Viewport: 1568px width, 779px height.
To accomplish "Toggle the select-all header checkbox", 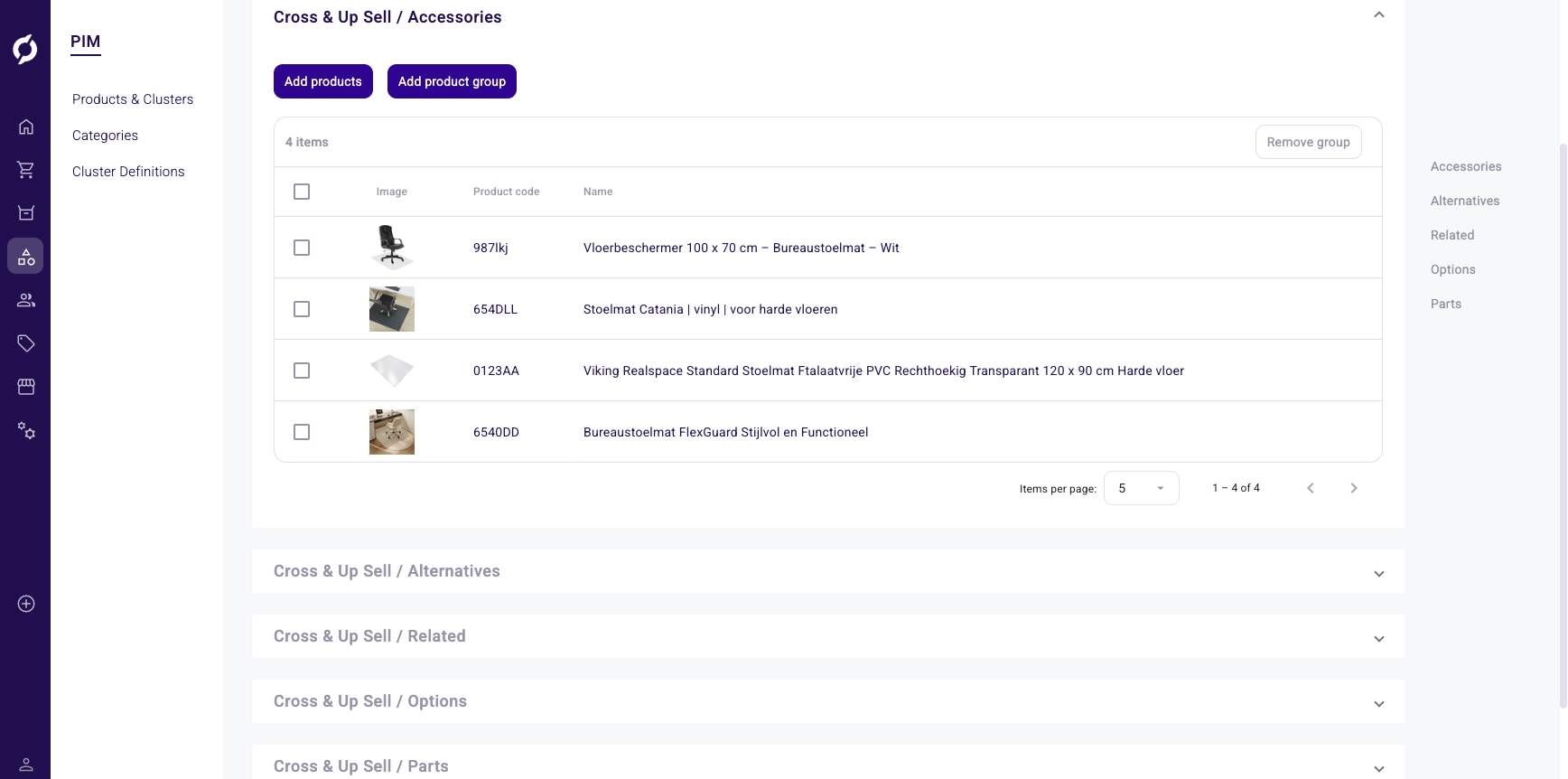I will point(302,192).
